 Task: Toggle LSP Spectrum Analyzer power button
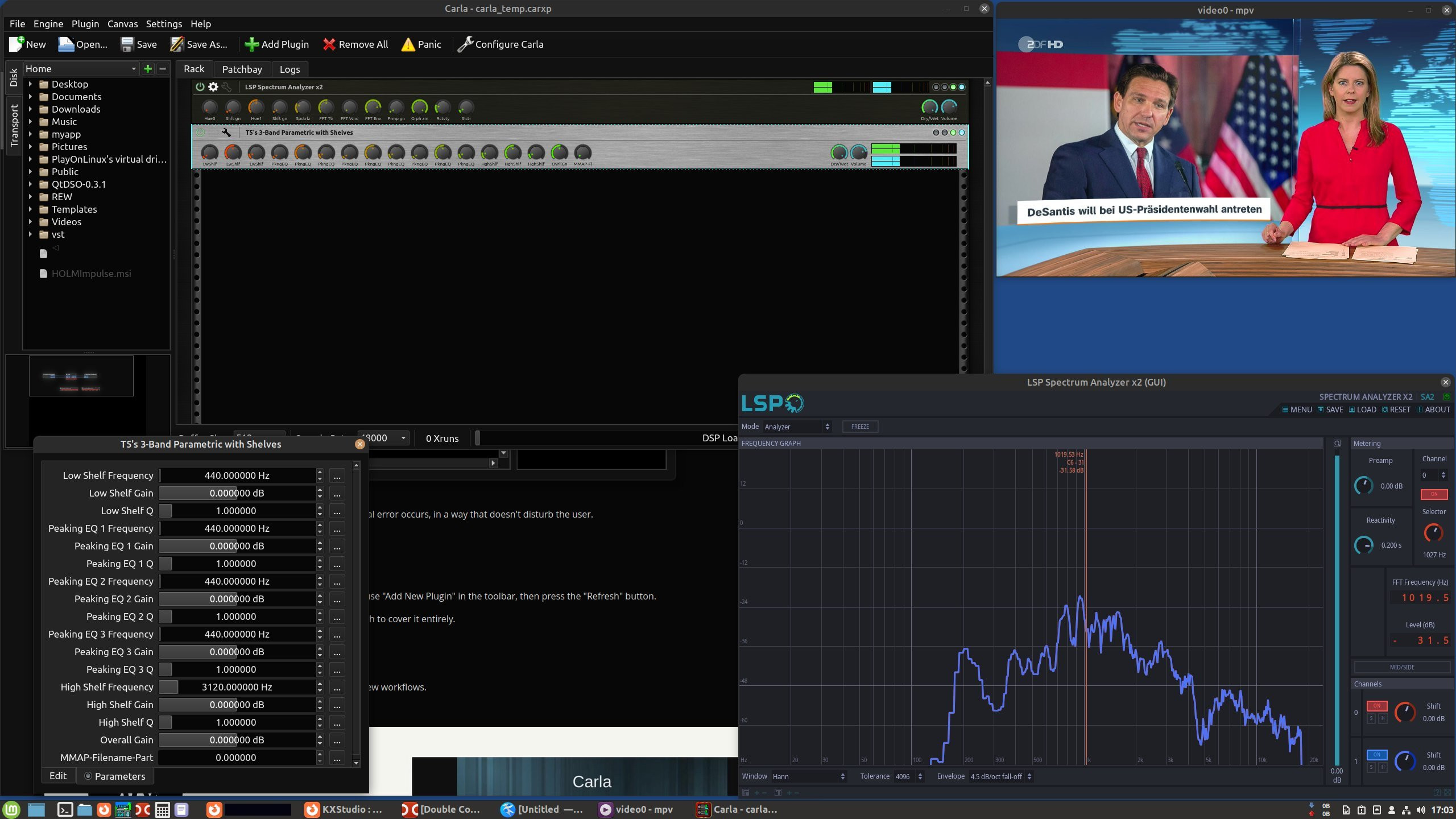point(200,87)
